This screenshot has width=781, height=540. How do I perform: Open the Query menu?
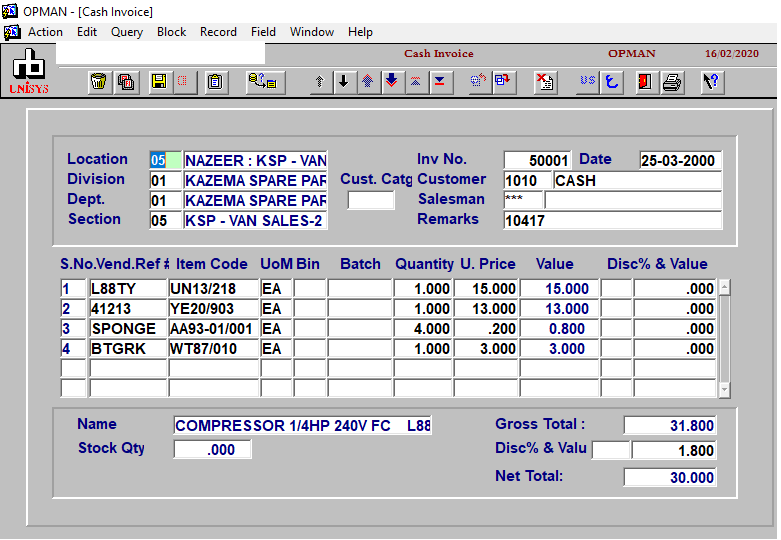127,32
